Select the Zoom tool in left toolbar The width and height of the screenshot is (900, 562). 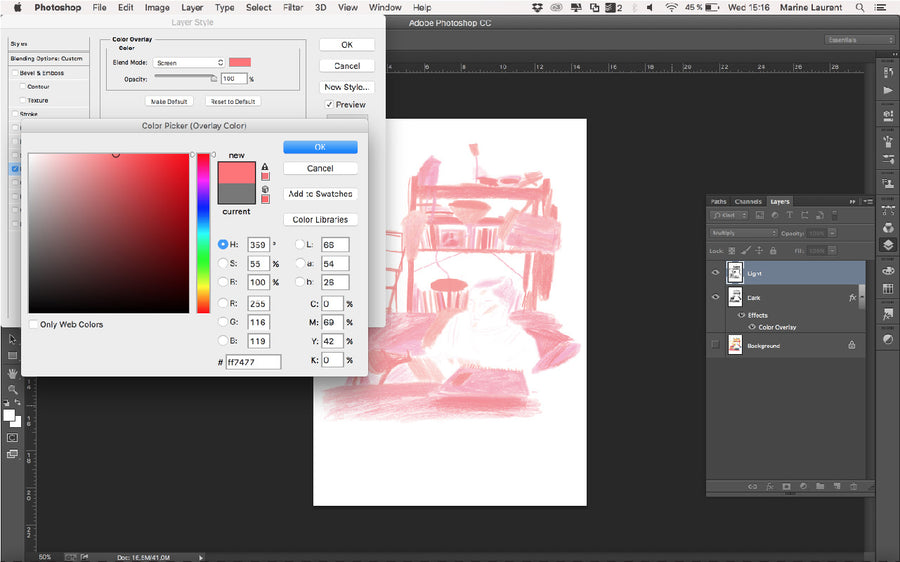tap(12, 389)
